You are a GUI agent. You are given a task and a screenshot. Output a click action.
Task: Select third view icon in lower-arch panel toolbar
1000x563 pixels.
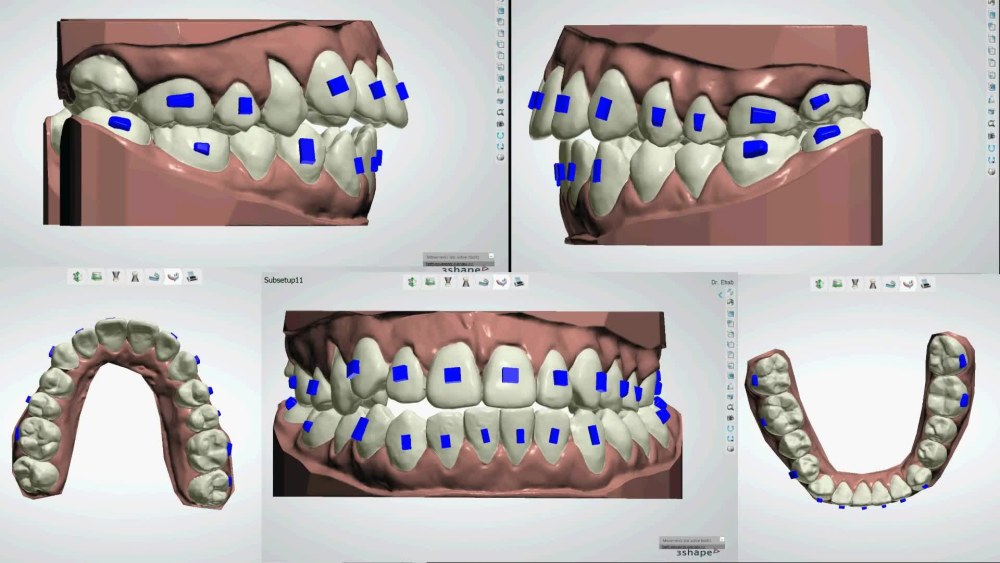(855, 284)
